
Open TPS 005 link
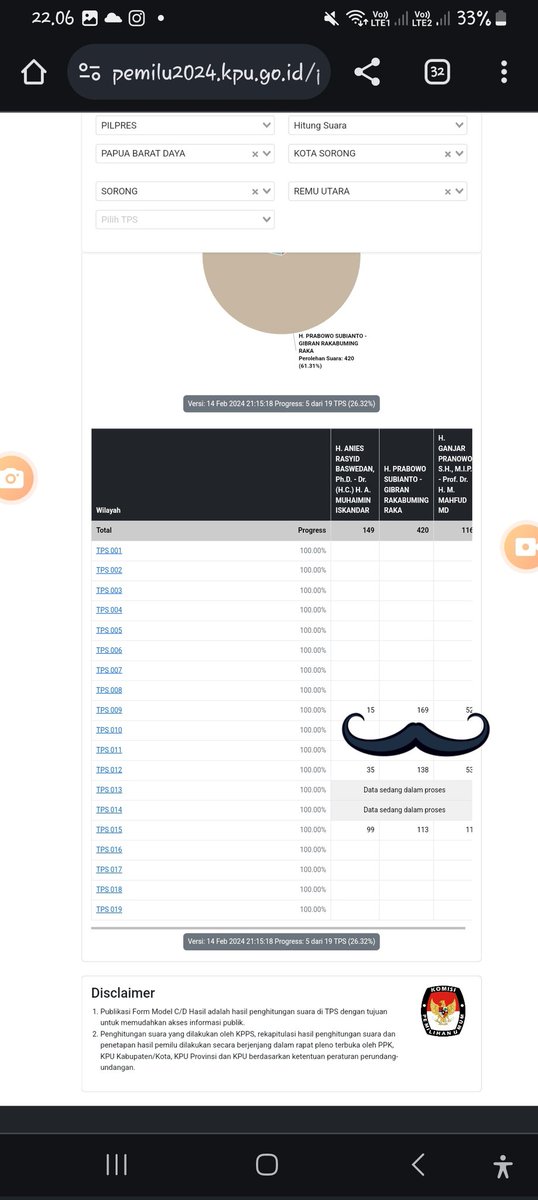click(x=109, y=630)
